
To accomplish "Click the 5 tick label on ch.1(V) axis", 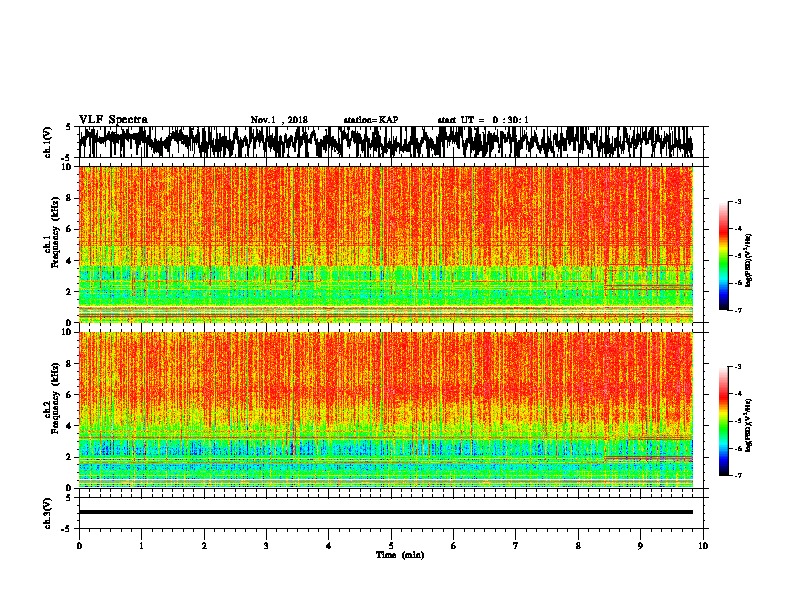I will point(69,127).
